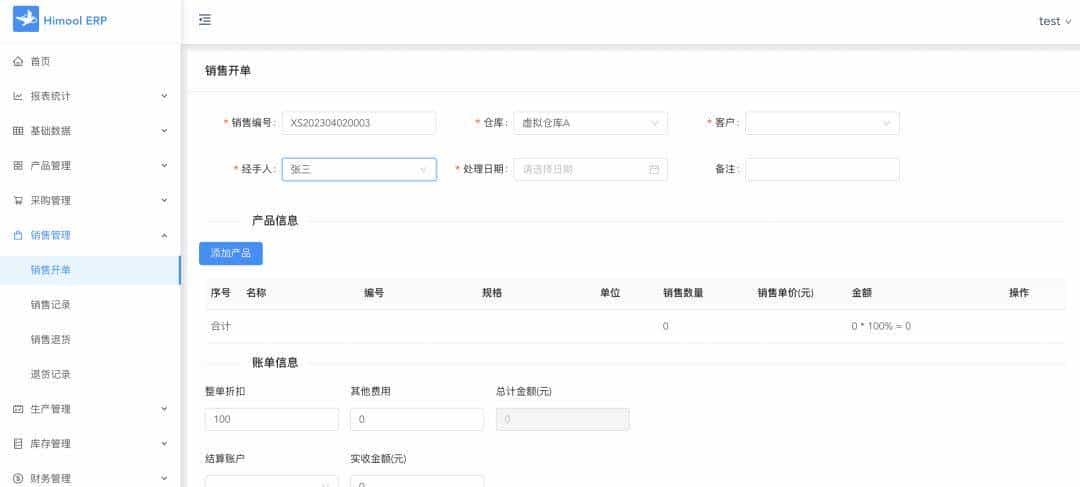Viewport: 1080px width, 487px height.
Task: Collapse the 销售管理 menu chevron
Action: point(164,236)
